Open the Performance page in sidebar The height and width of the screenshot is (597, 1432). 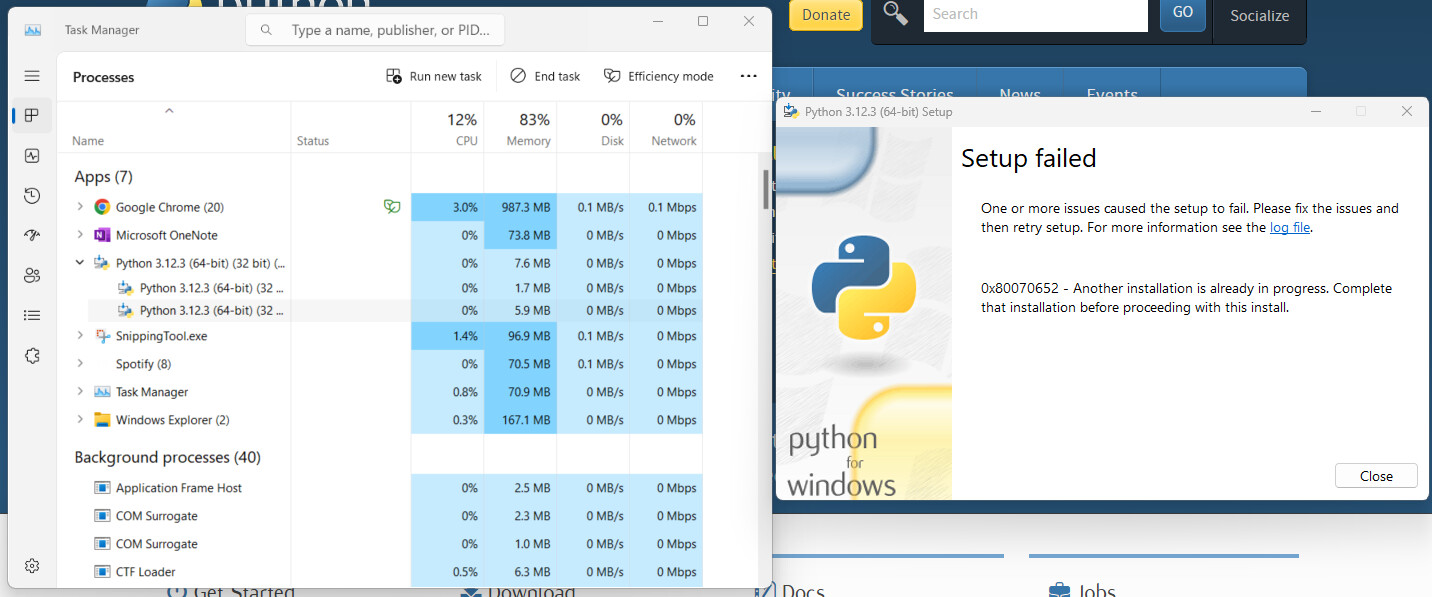point(32,156)
